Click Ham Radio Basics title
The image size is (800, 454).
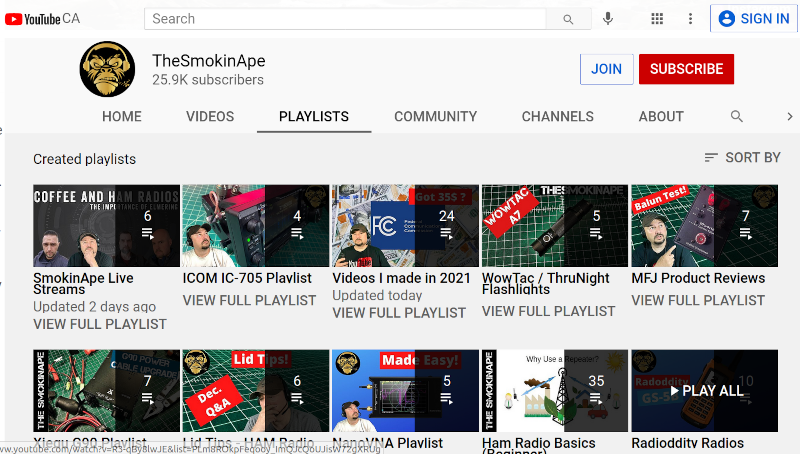point(539,445)
